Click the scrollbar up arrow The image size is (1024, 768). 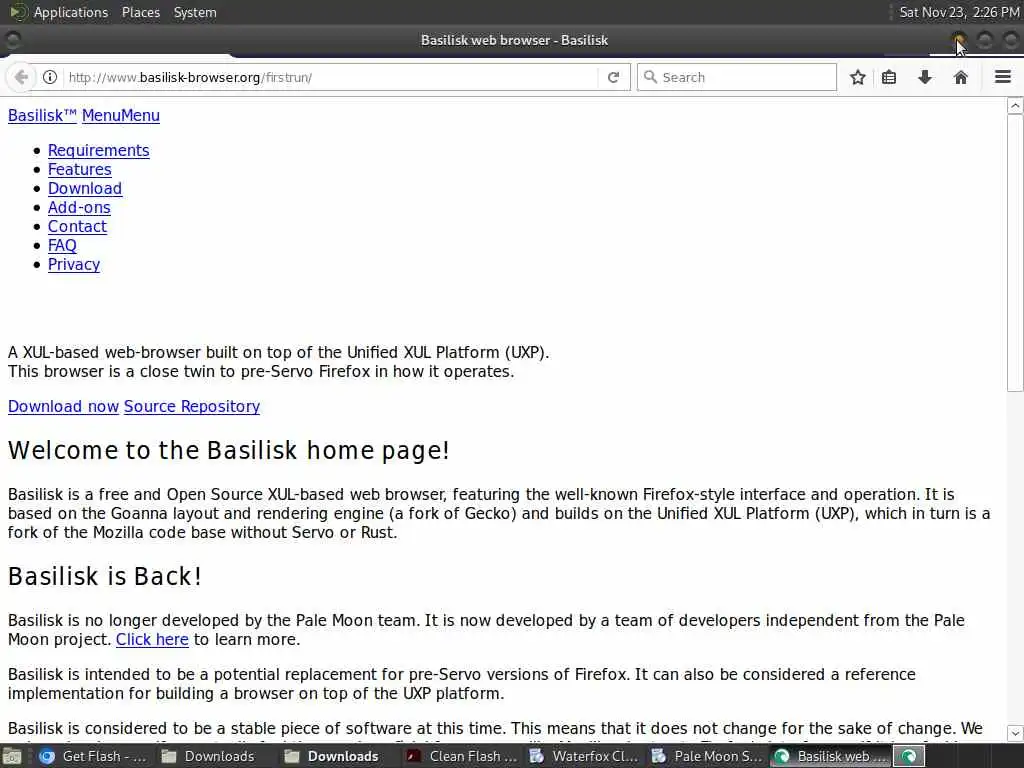[x=1015, y=106]
